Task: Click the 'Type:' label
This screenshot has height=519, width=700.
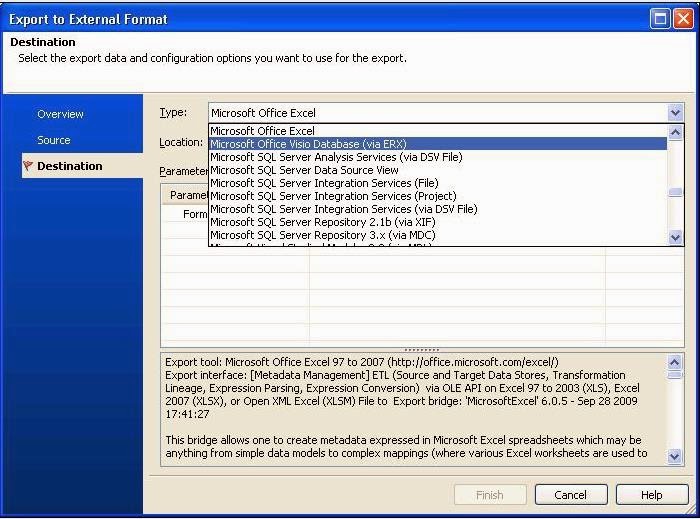Action: point(173,112)
